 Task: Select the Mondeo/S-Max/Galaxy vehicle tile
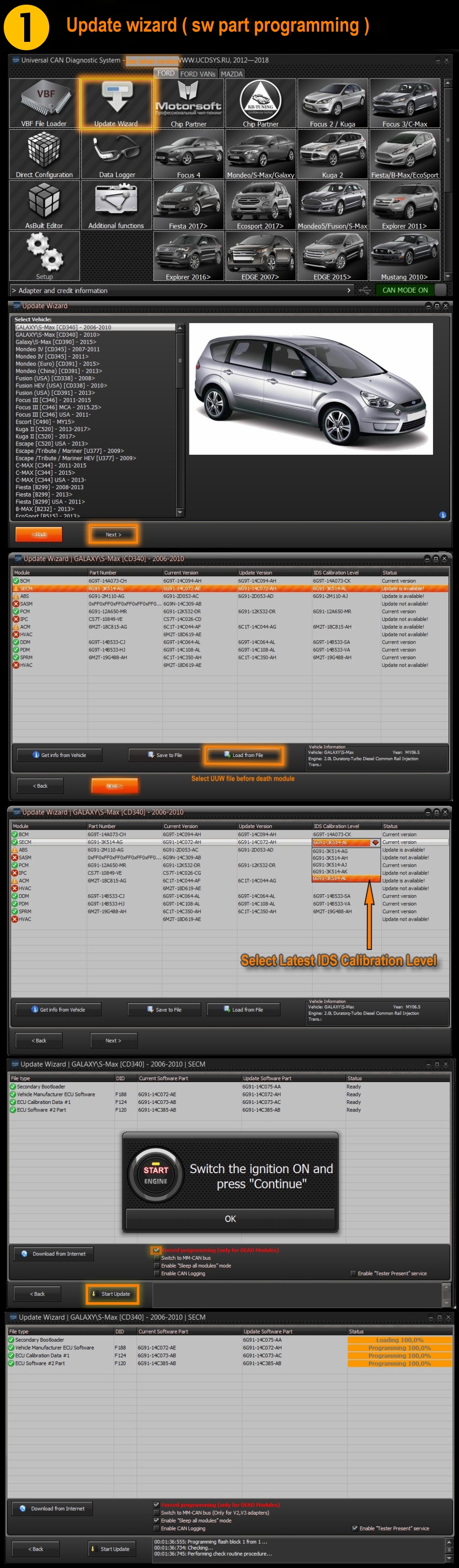tap(260, 154)
